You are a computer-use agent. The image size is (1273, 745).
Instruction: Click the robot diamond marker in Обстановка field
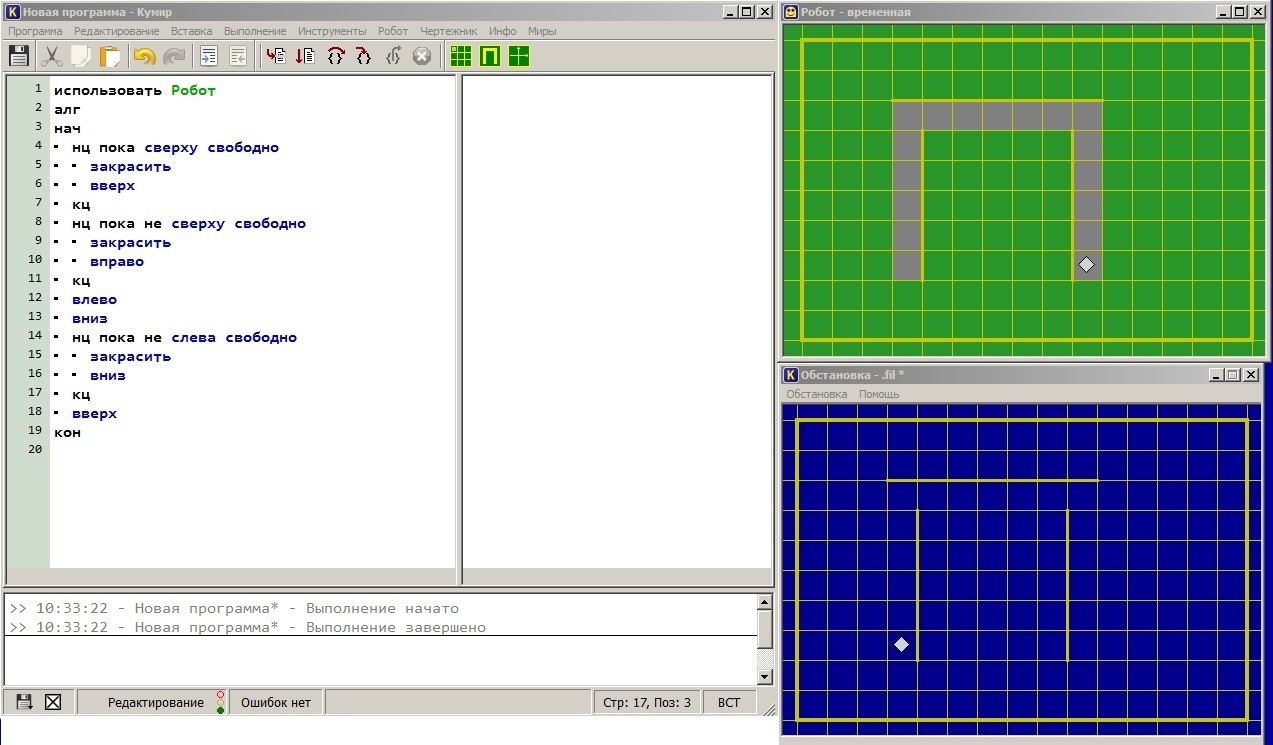coord(901,645)
